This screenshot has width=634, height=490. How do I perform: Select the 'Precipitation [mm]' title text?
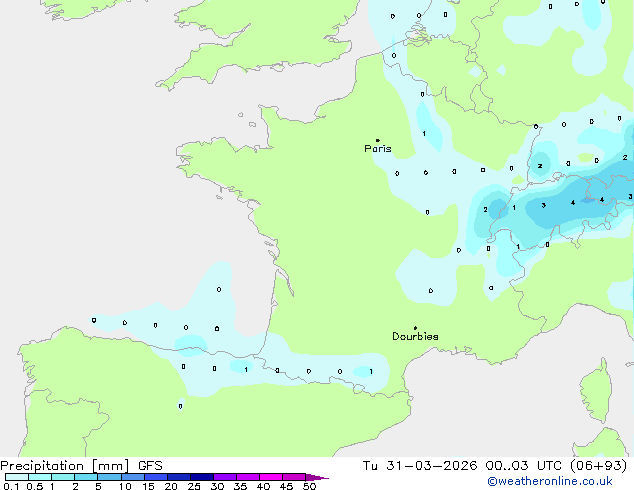point(65,466)
